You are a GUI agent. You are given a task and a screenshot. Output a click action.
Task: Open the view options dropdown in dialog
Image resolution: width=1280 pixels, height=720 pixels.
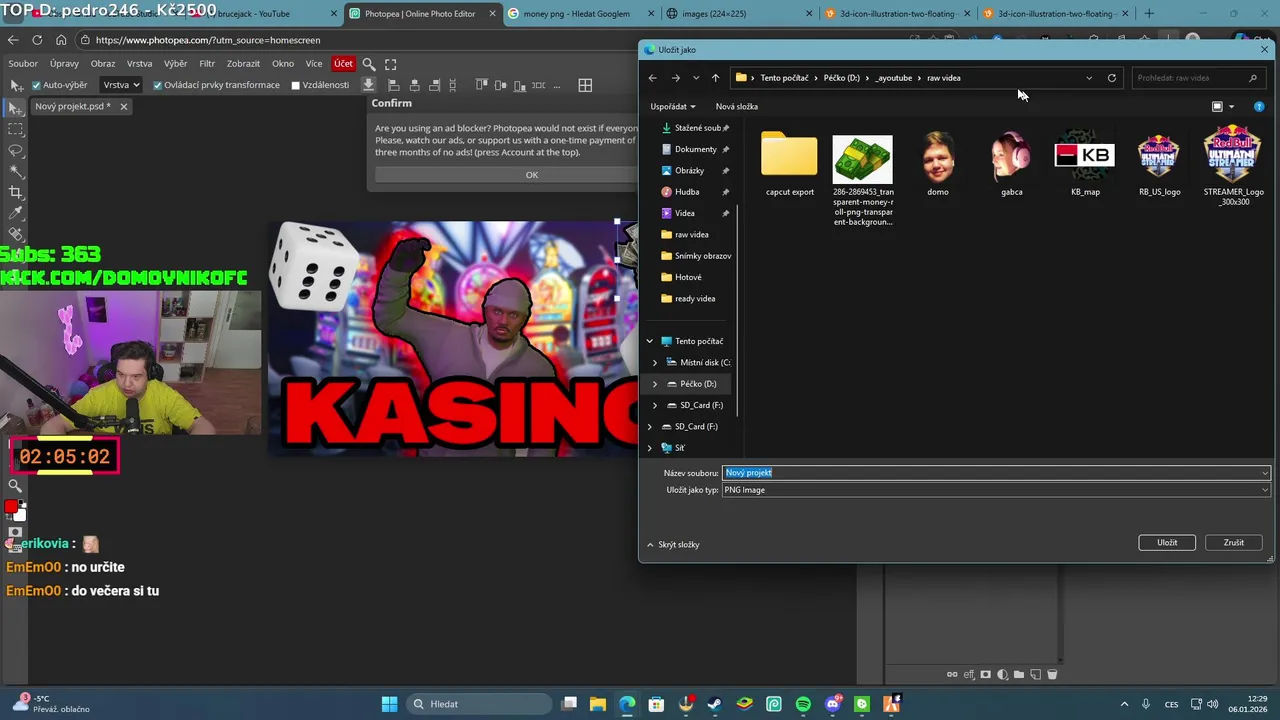pos(1231,106)
